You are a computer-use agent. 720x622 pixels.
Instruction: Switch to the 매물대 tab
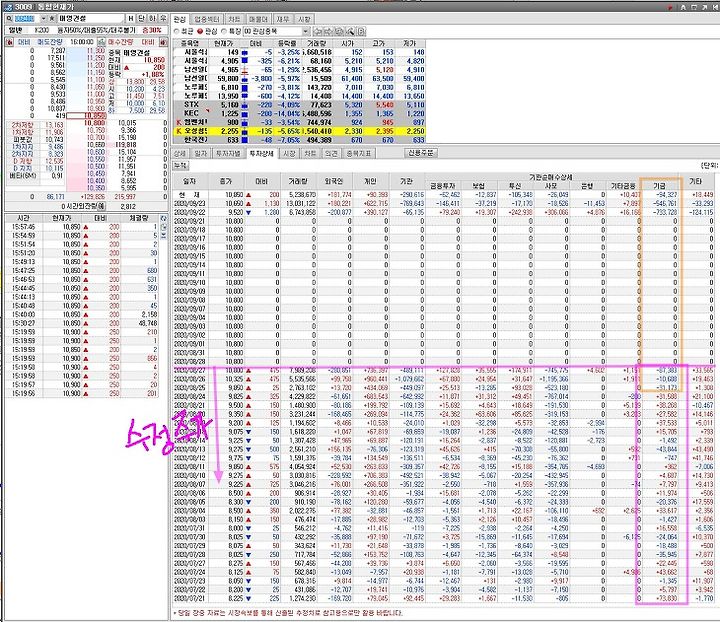click(x=259, y=19)
